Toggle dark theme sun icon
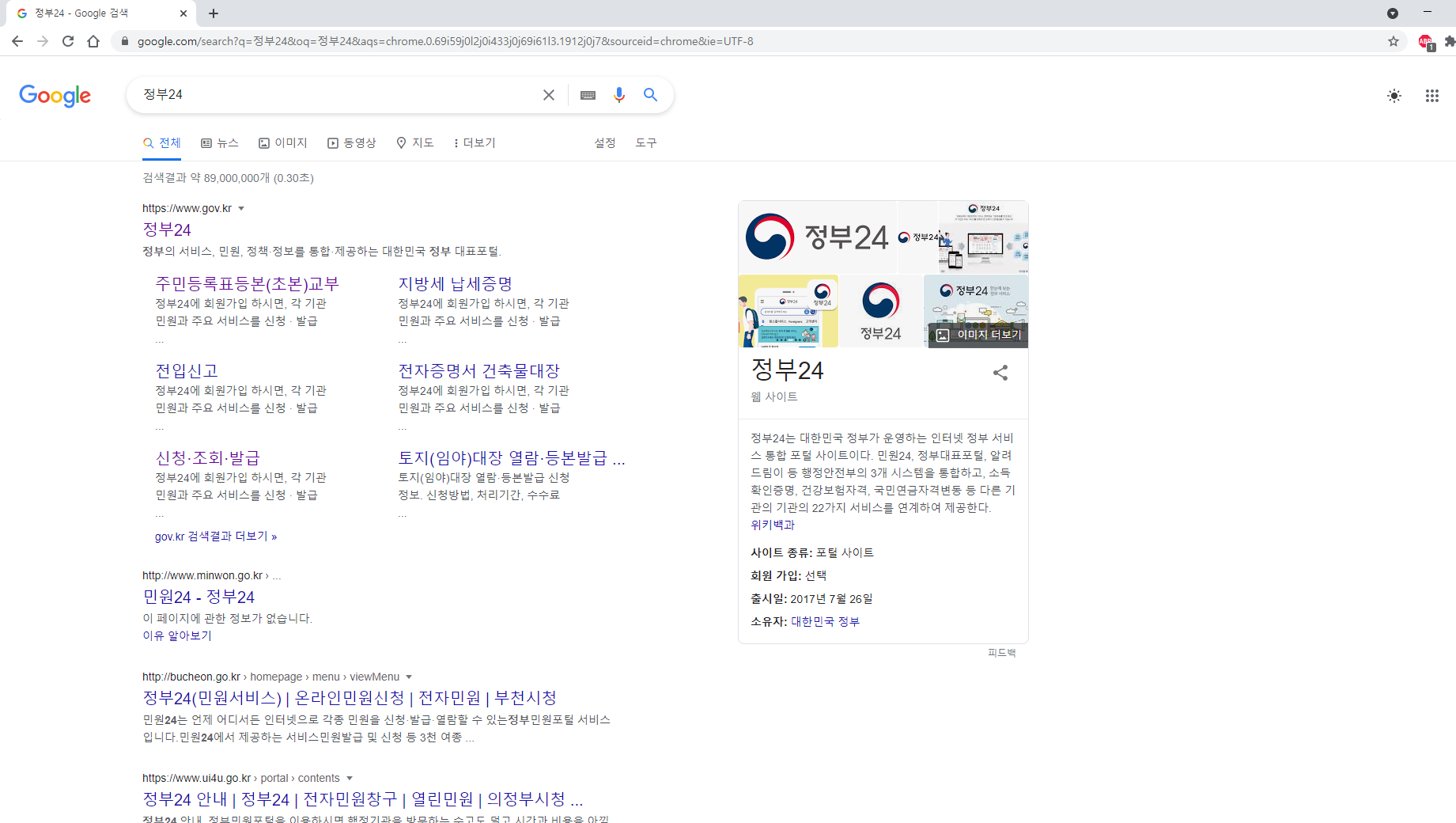Viewport: 1456px width, 823px height. point(1394,96)
